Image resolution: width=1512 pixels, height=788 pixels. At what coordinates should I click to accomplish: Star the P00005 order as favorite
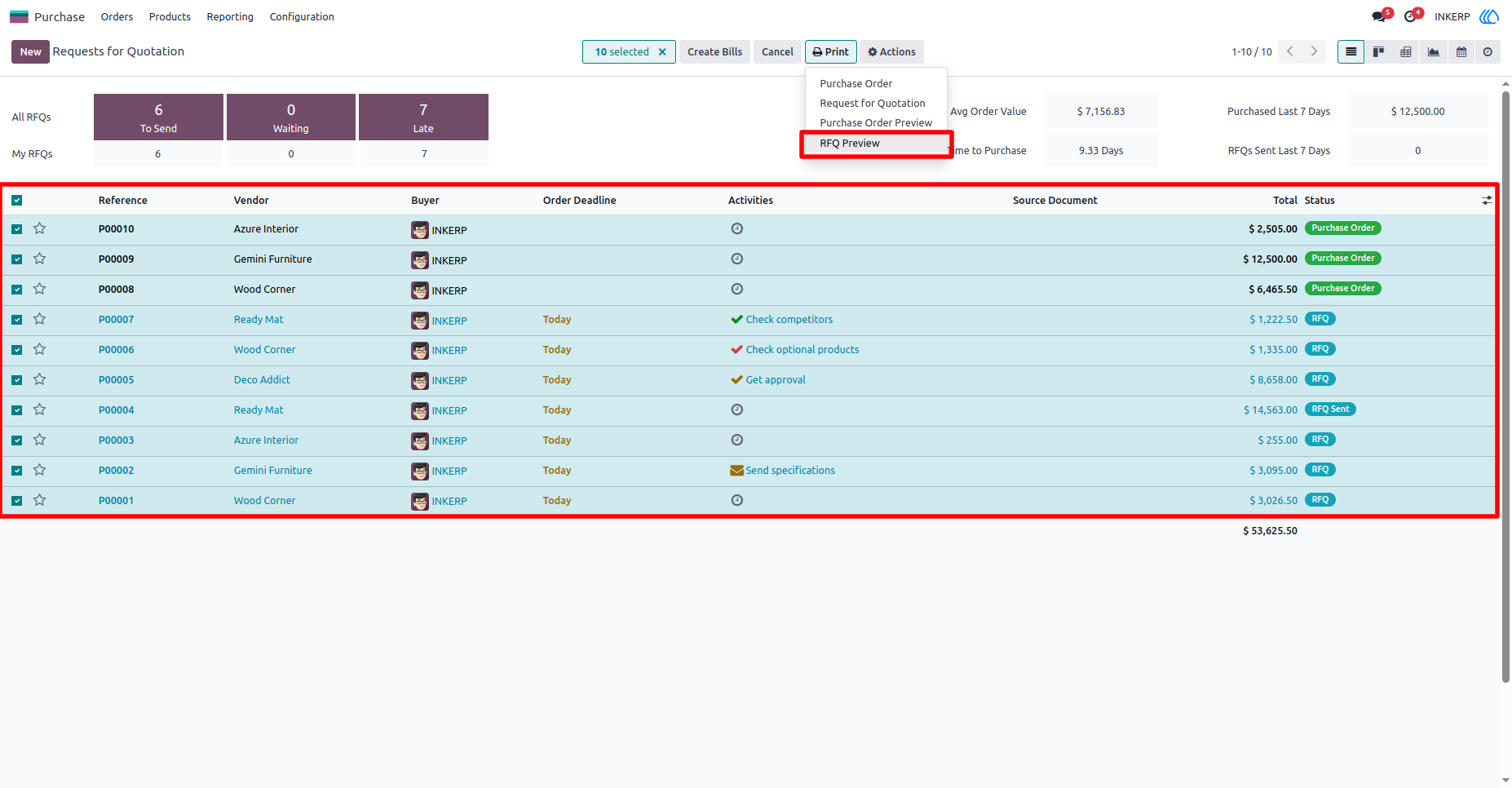coord(39,379)
